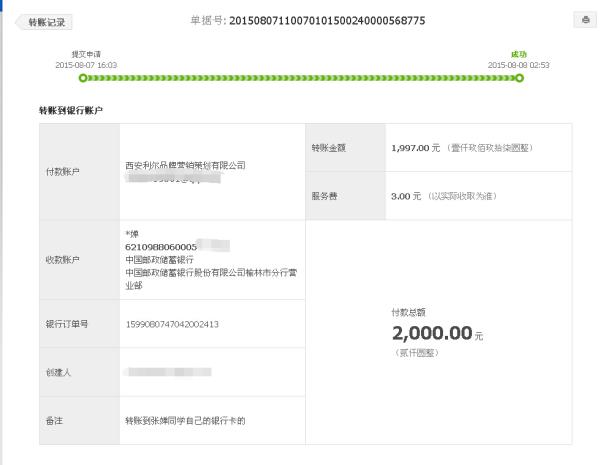Click the 付款总额 label
Viewport: 600px width, 465px height.
[408, 313]
